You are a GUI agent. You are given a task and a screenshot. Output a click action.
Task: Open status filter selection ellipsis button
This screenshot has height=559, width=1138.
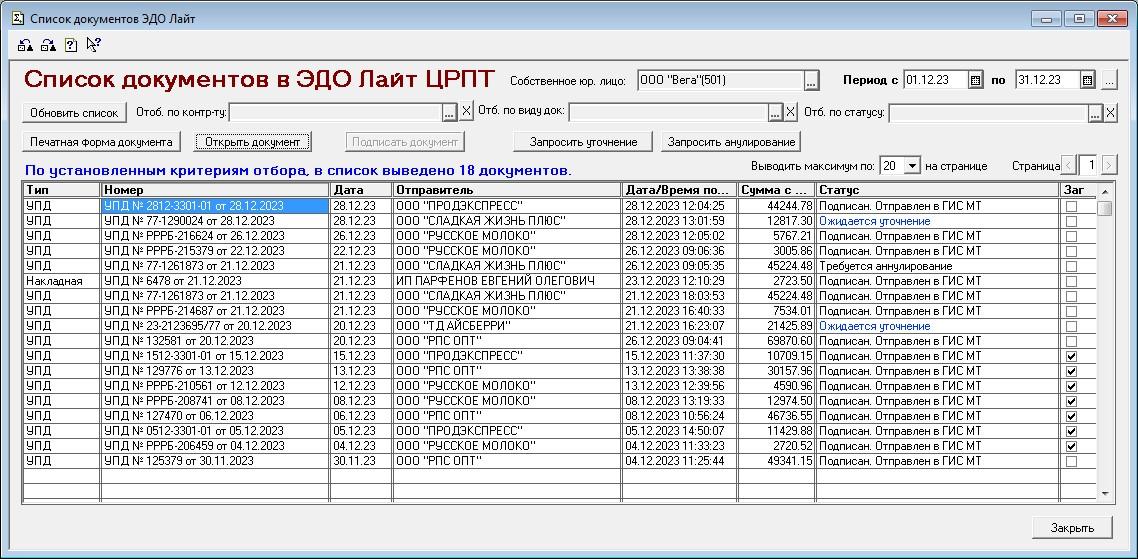point(1095,113)
